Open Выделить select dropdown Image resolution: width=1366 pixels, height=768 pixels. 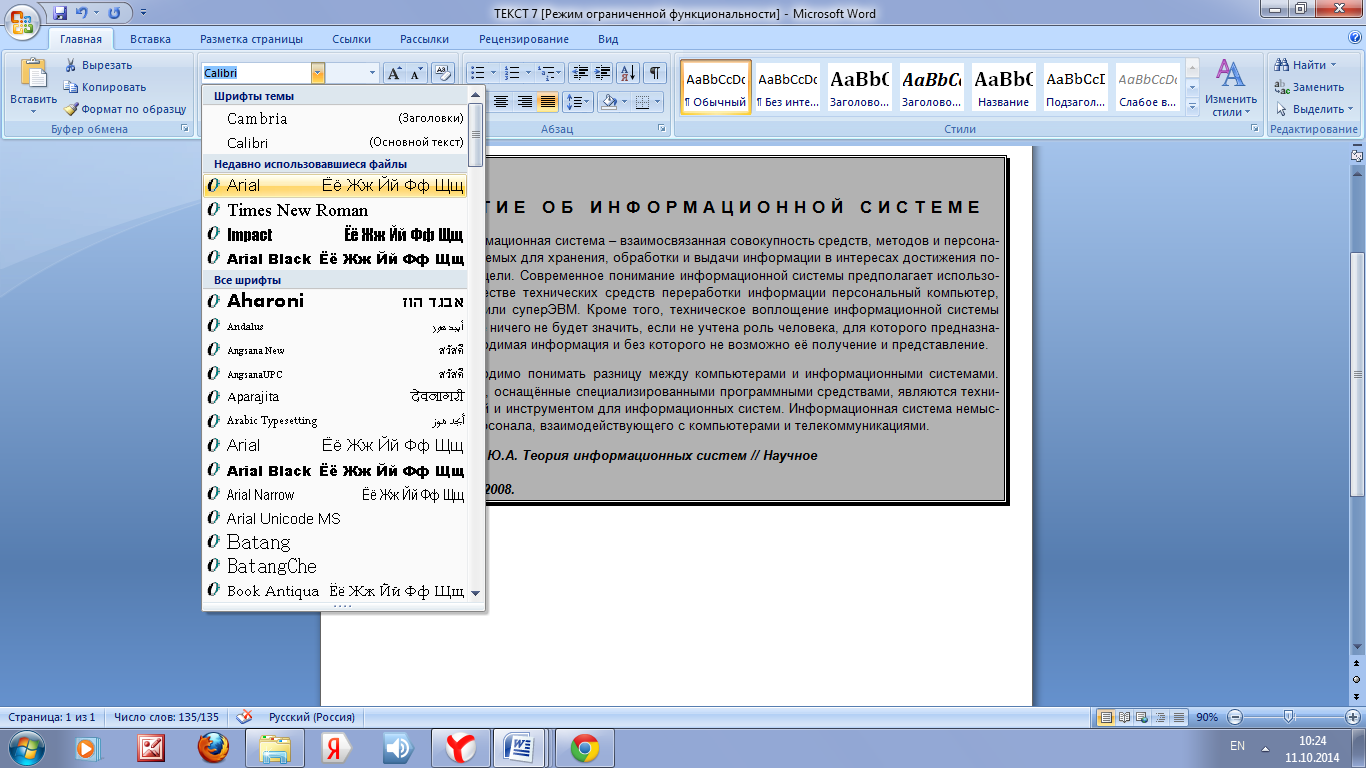[1315, 109]
